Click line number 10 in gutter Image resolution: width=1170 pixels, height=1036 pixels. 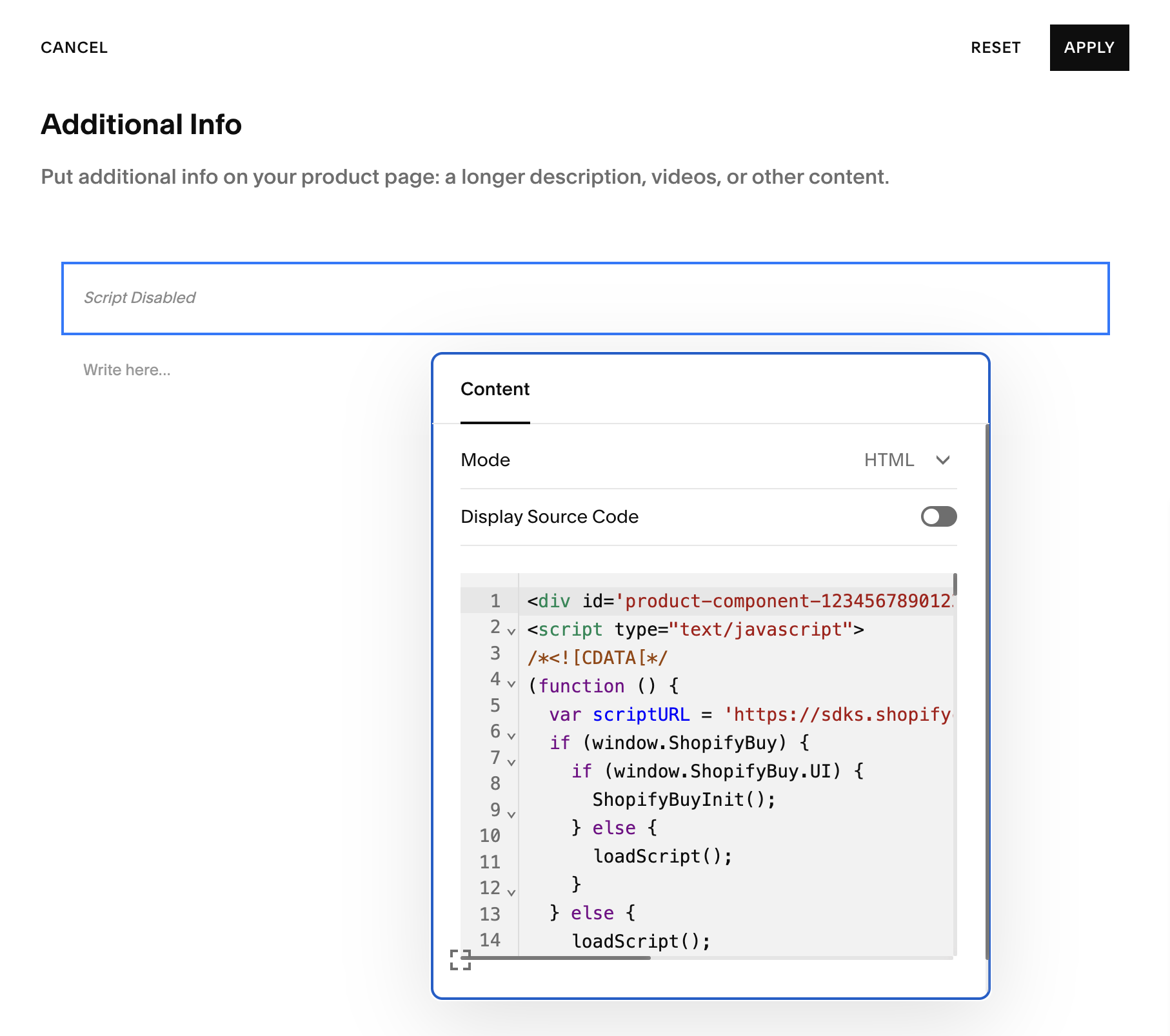coord(490,836)
